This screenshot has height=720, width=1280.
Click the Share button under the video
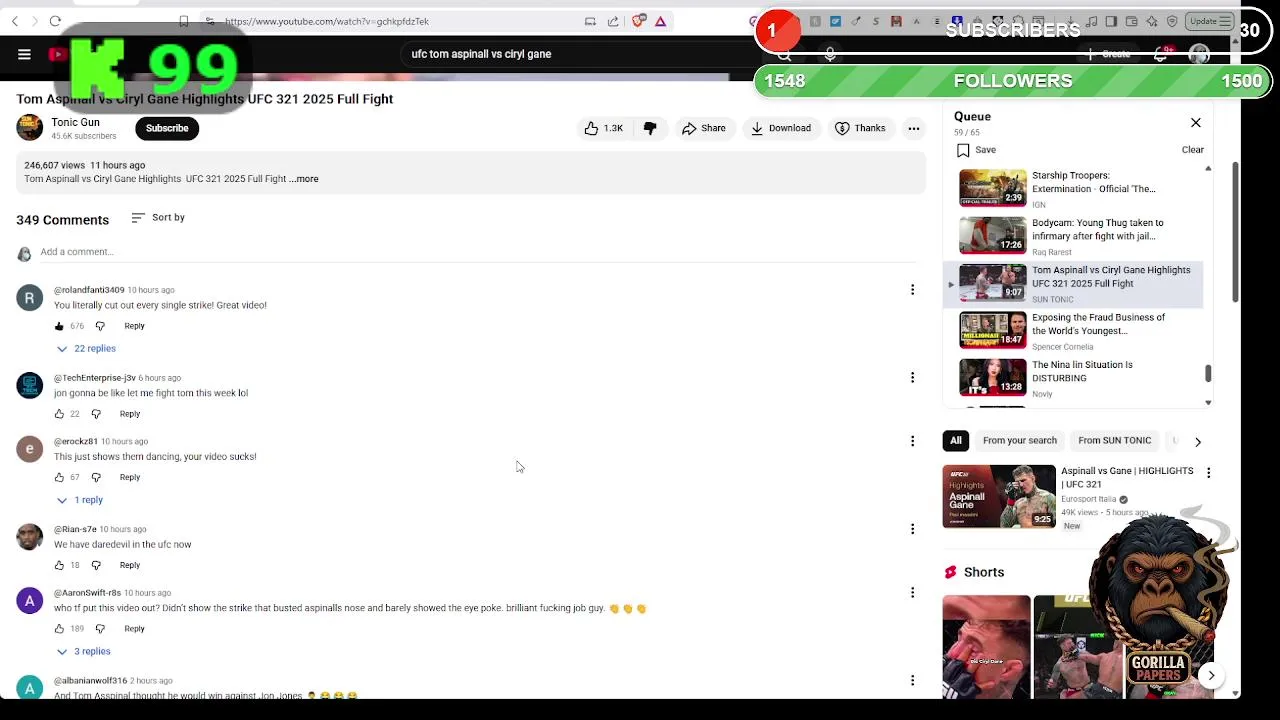point(703,128)
